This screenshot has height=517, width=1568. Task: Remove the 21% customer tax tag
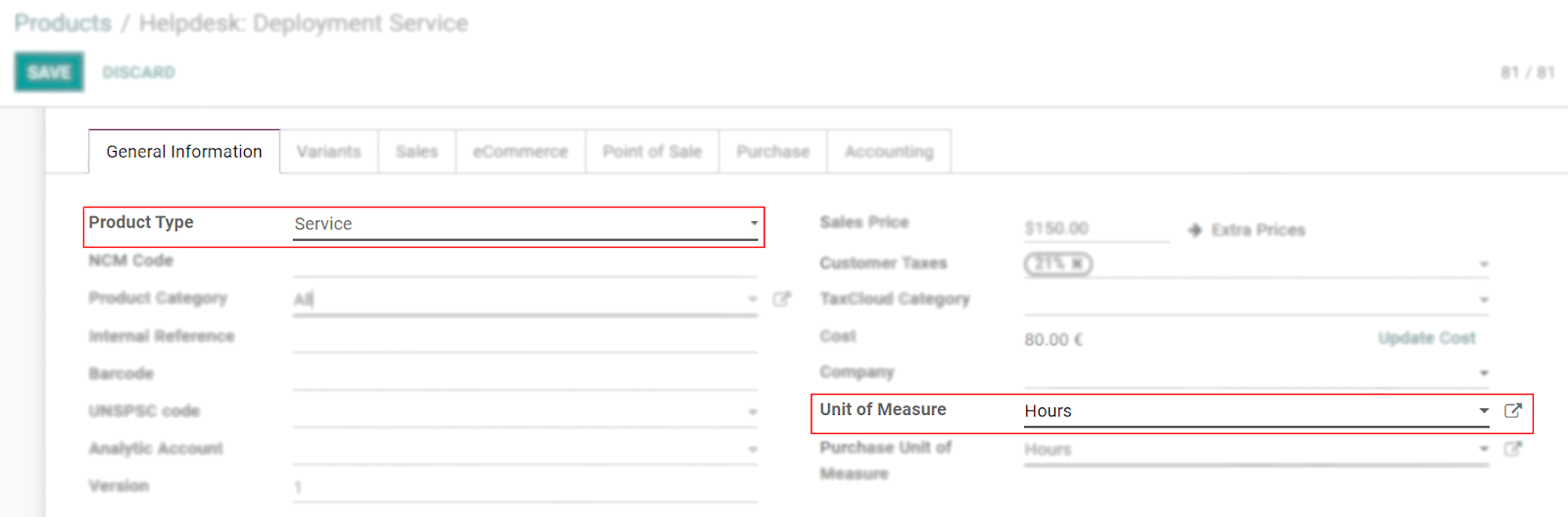(x=1077, y=264)
